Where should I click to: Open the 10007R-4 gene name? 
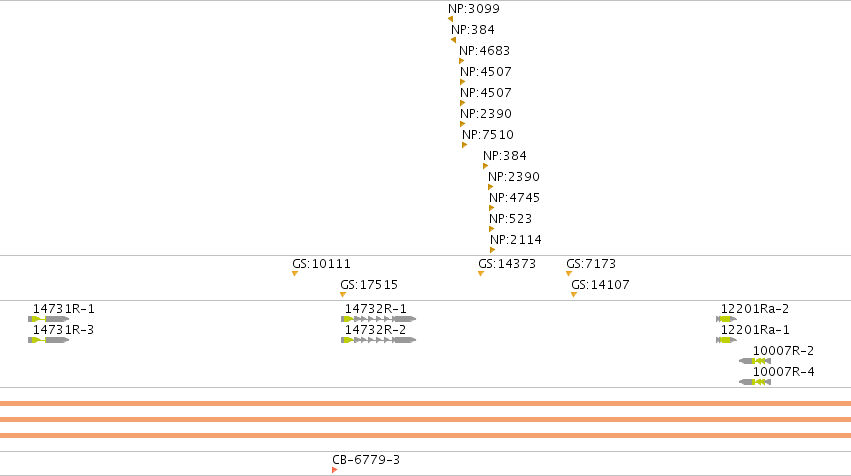(x=783, y=372)
